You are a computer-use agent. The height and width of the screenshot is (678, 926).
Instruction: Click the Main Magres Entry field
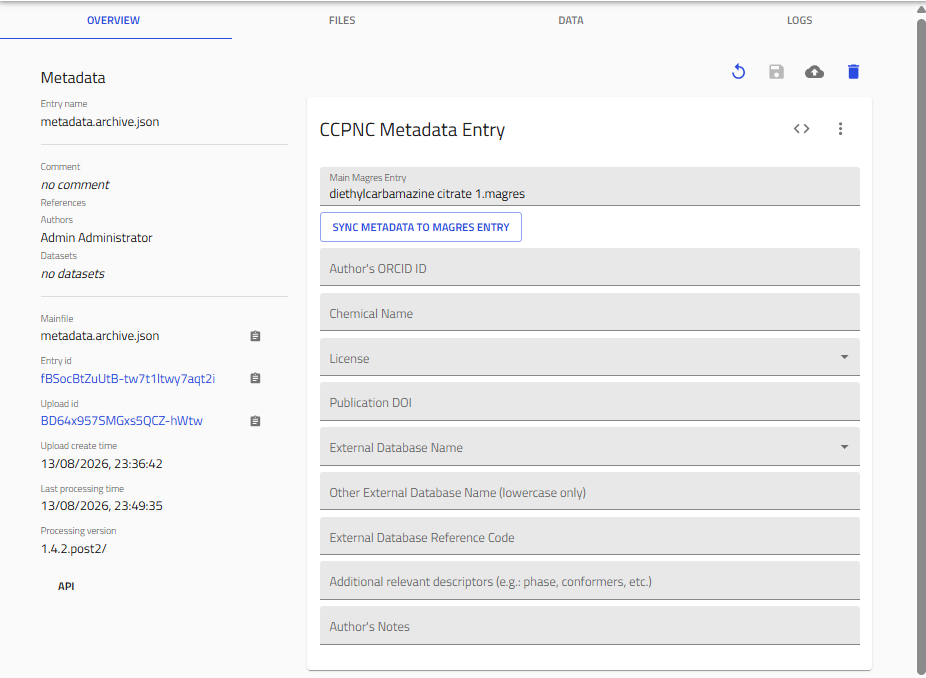click(x=589, y=187)
